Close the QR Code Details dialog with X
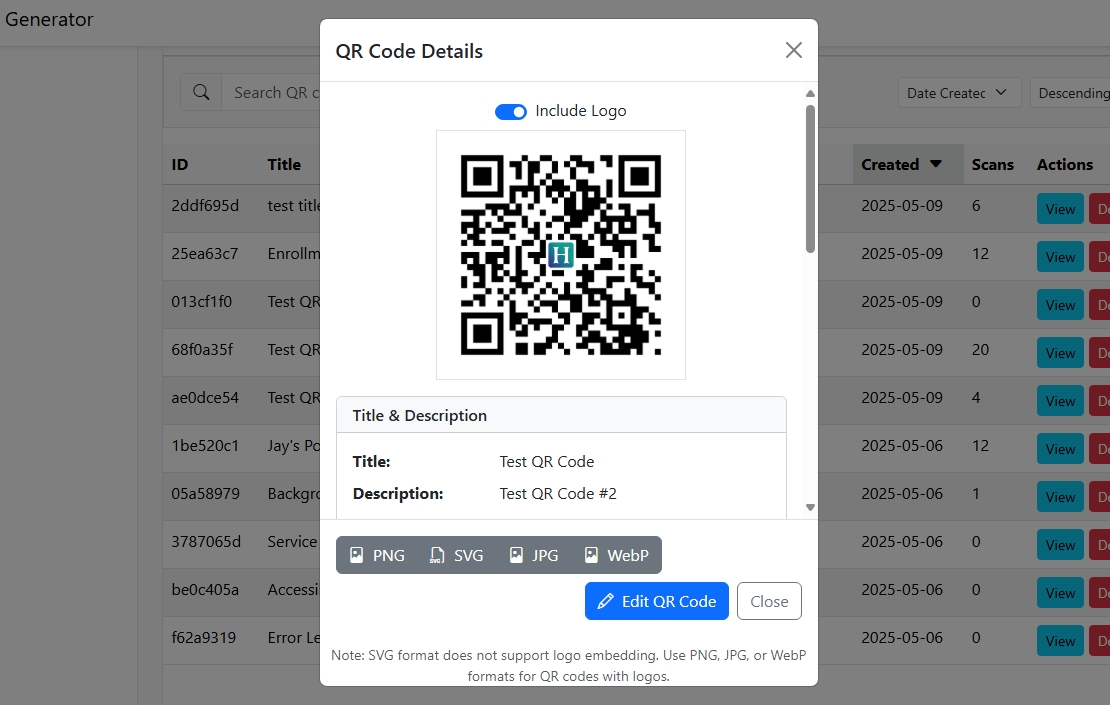The image size is (1110, 705). pyautogui.click(x=794, y=50)
